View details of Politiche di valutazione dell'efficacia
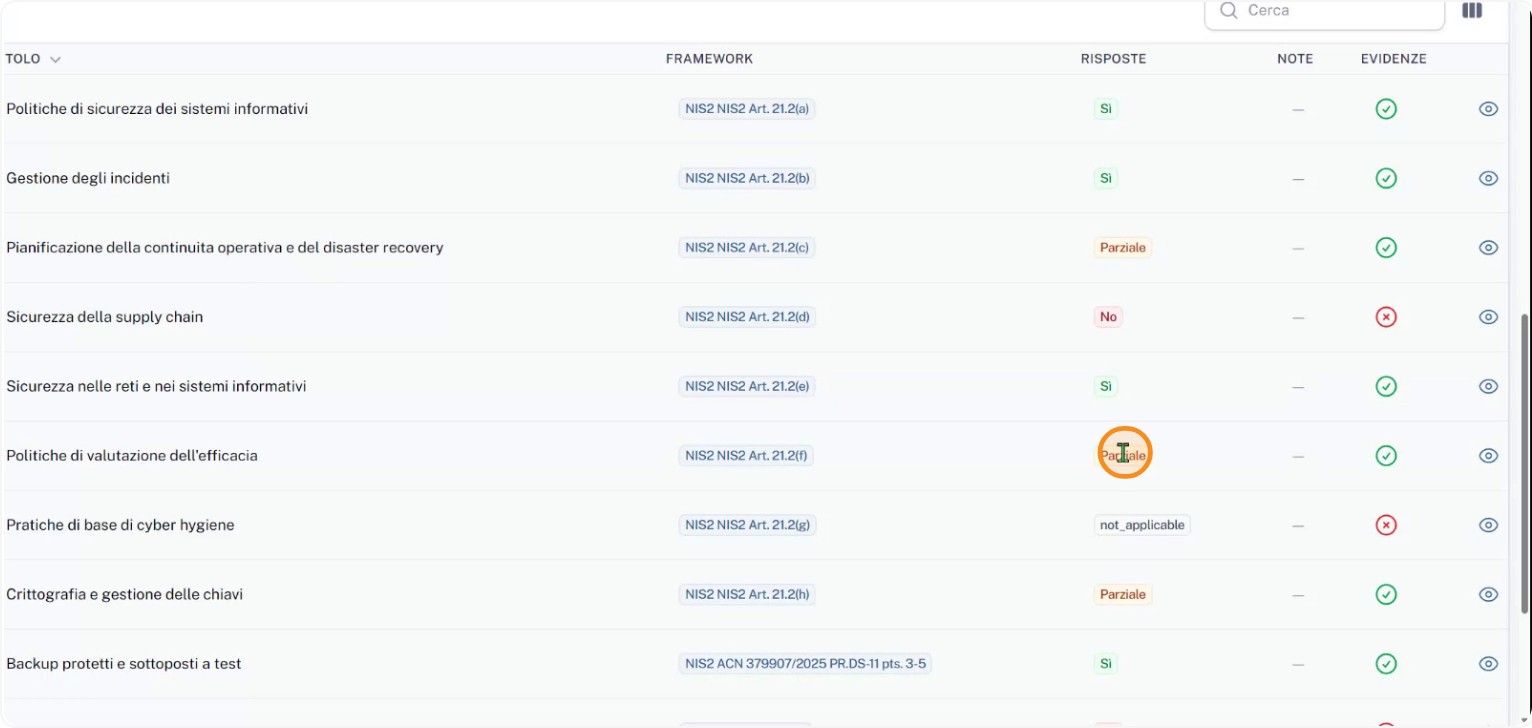The height and width of the screenshot is (728, 1532). pos(1488,455)
